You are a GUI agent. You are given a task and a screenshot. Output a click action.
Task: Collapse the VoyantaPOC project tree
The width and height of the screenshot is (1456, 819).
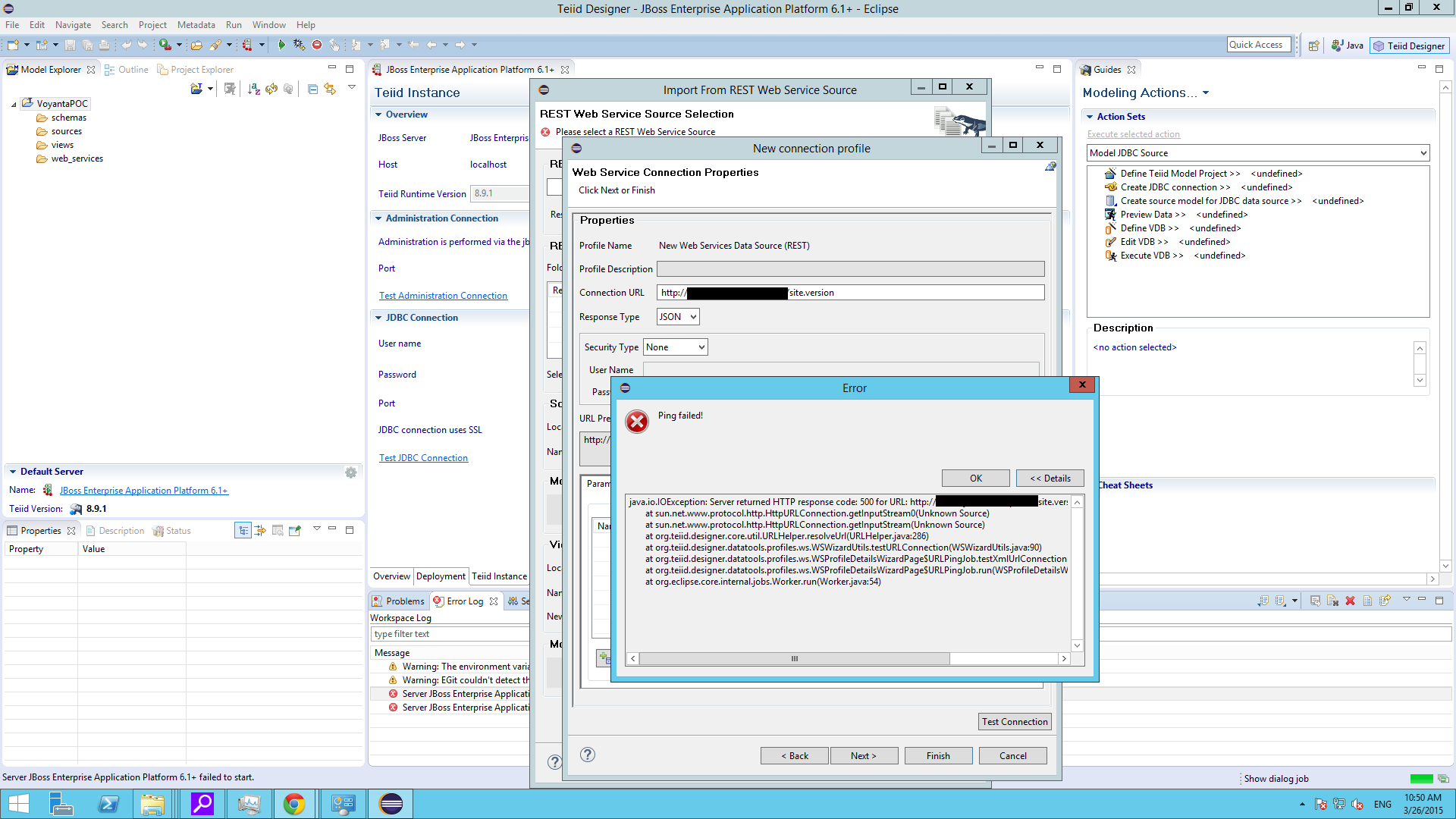click(14, 104)
